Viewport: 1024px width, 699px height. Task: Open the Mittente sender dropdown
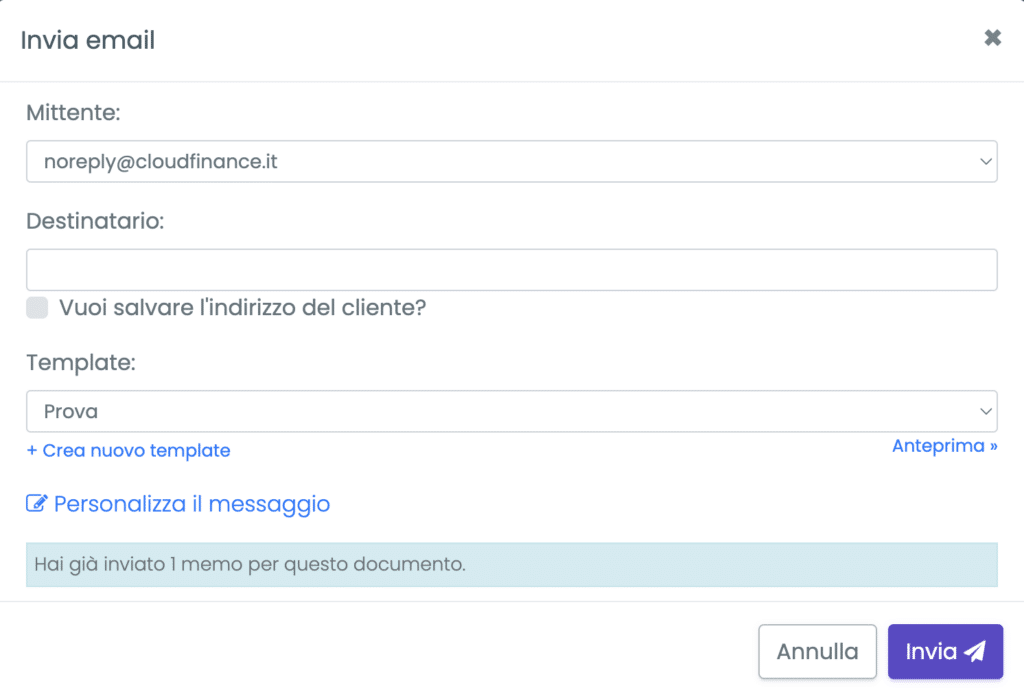[511, 161]
